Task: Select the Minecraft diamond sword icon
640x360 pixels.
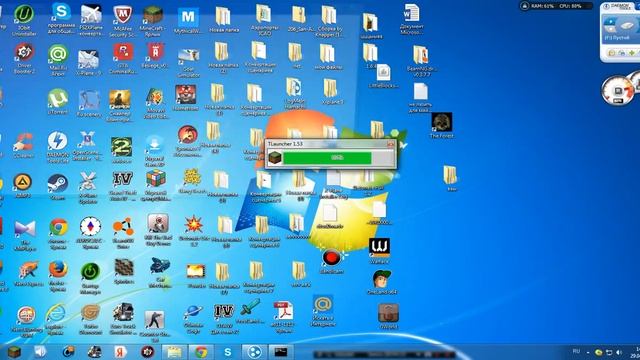Action: pos(250,307)
